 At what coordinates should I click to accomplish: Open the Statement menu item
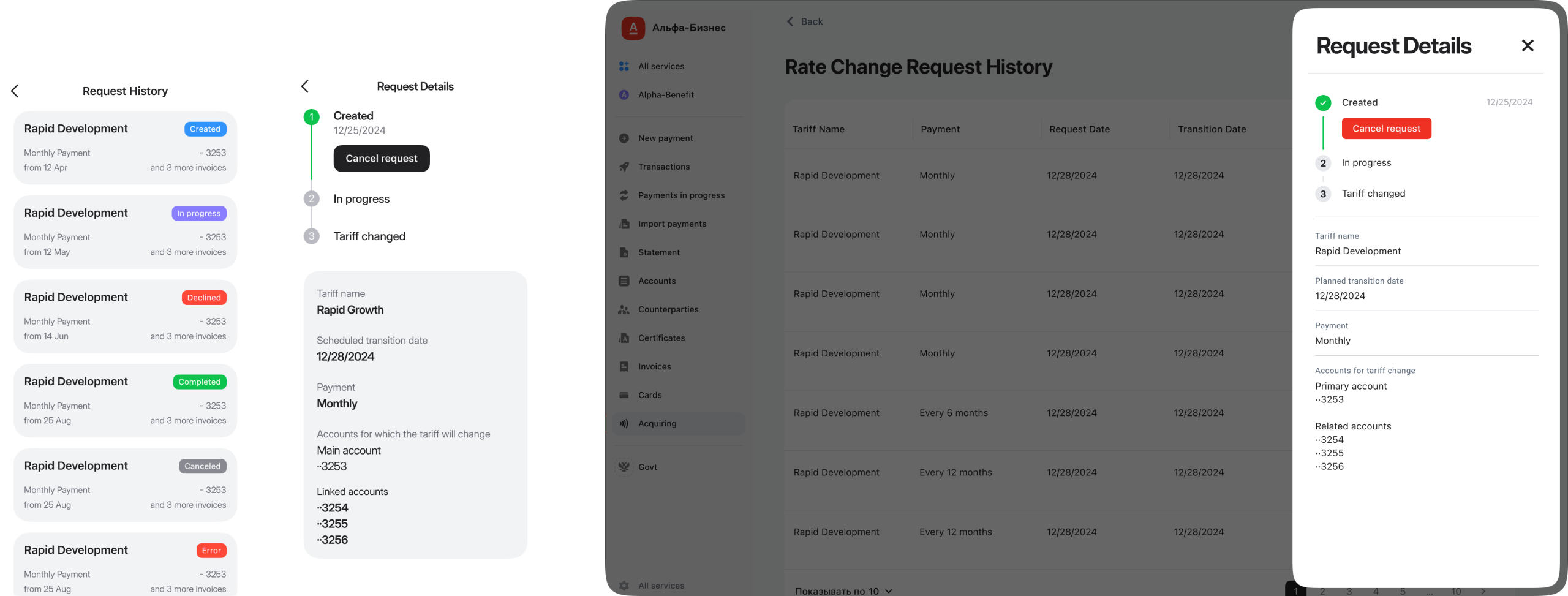click(x=658, y=252)
